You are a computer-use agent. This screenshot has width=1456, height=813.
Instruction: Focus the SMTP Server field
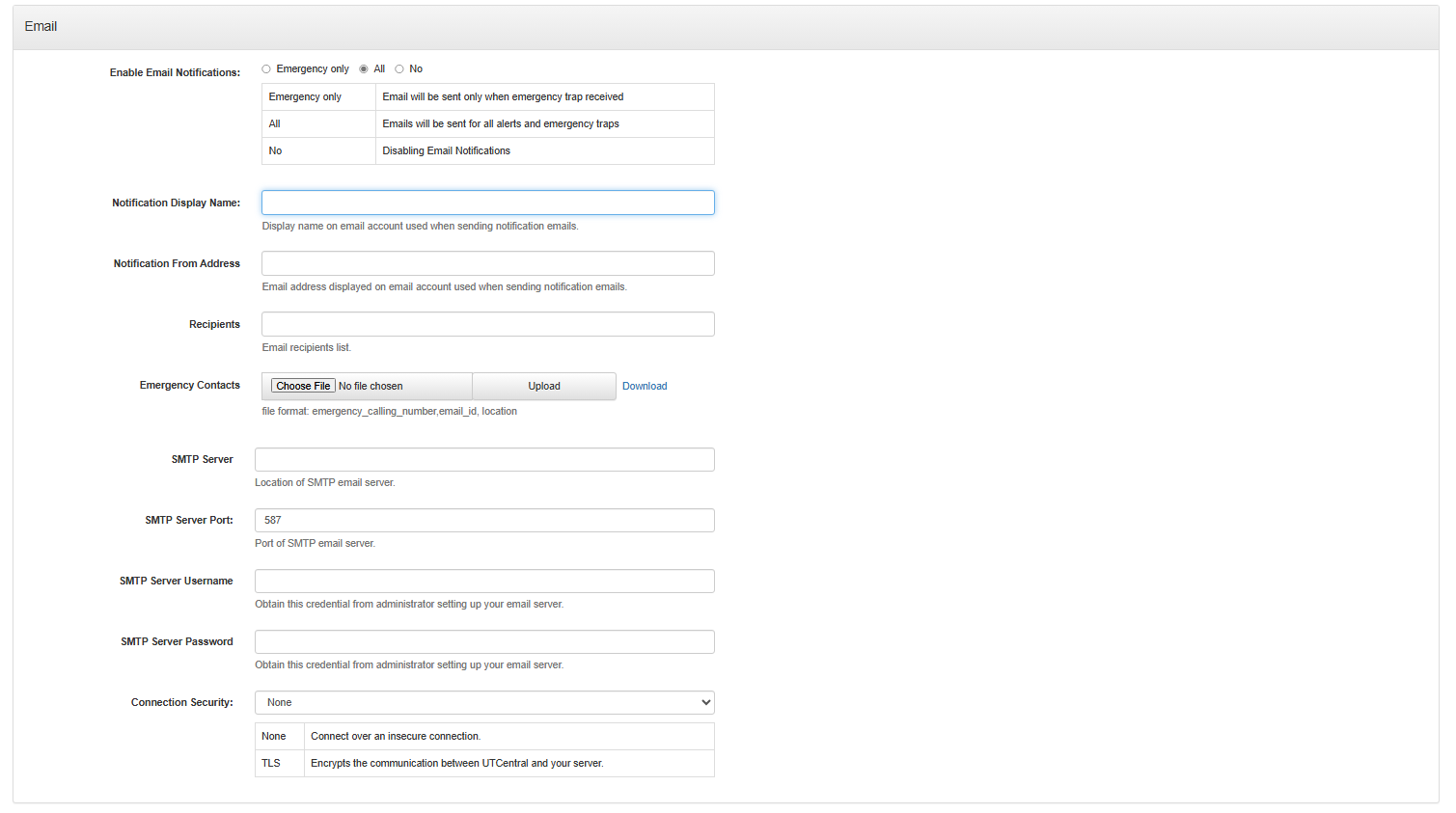(x=484, y=460)
